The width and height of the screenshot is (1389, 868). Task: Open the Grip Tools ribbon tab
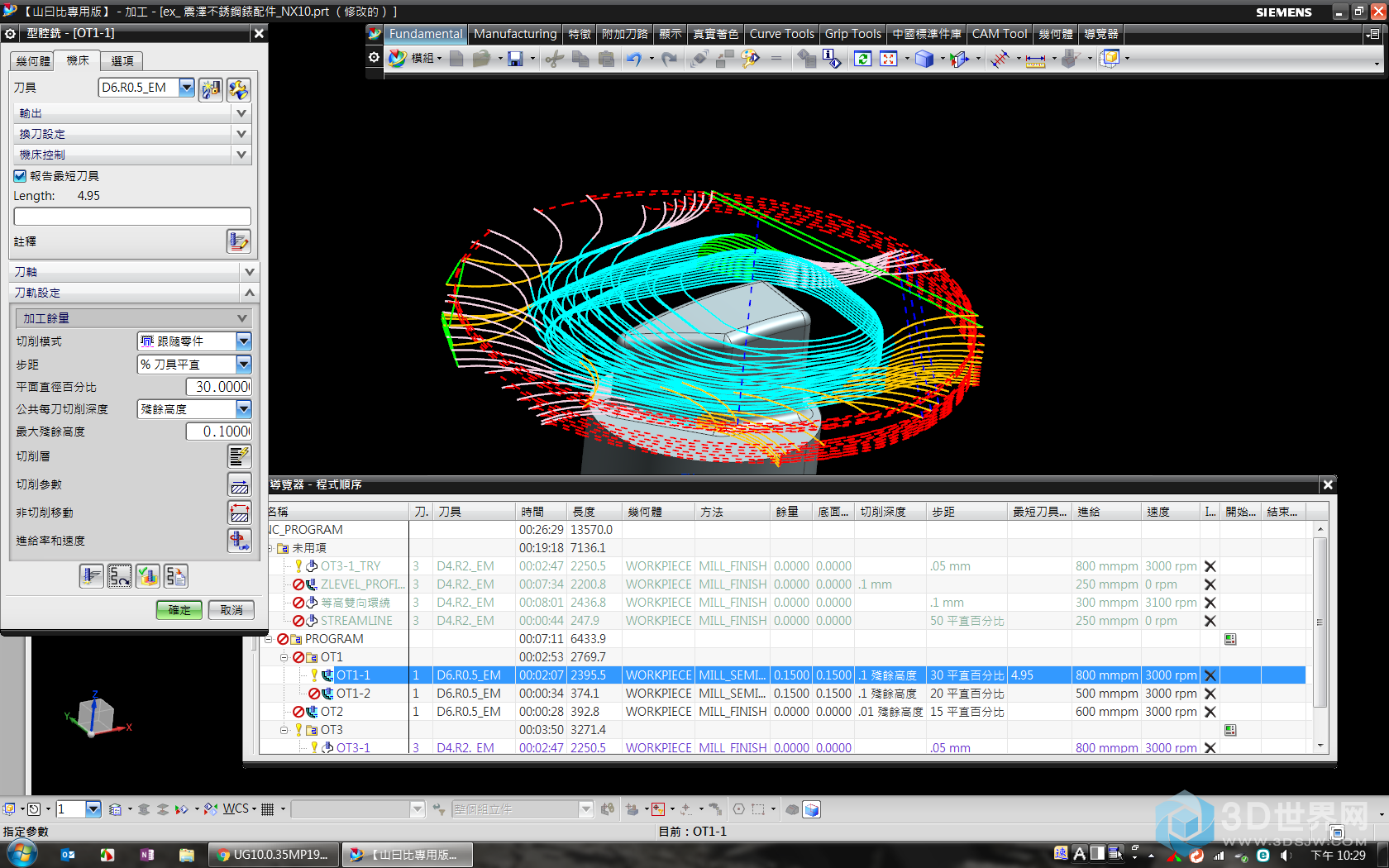852,34
